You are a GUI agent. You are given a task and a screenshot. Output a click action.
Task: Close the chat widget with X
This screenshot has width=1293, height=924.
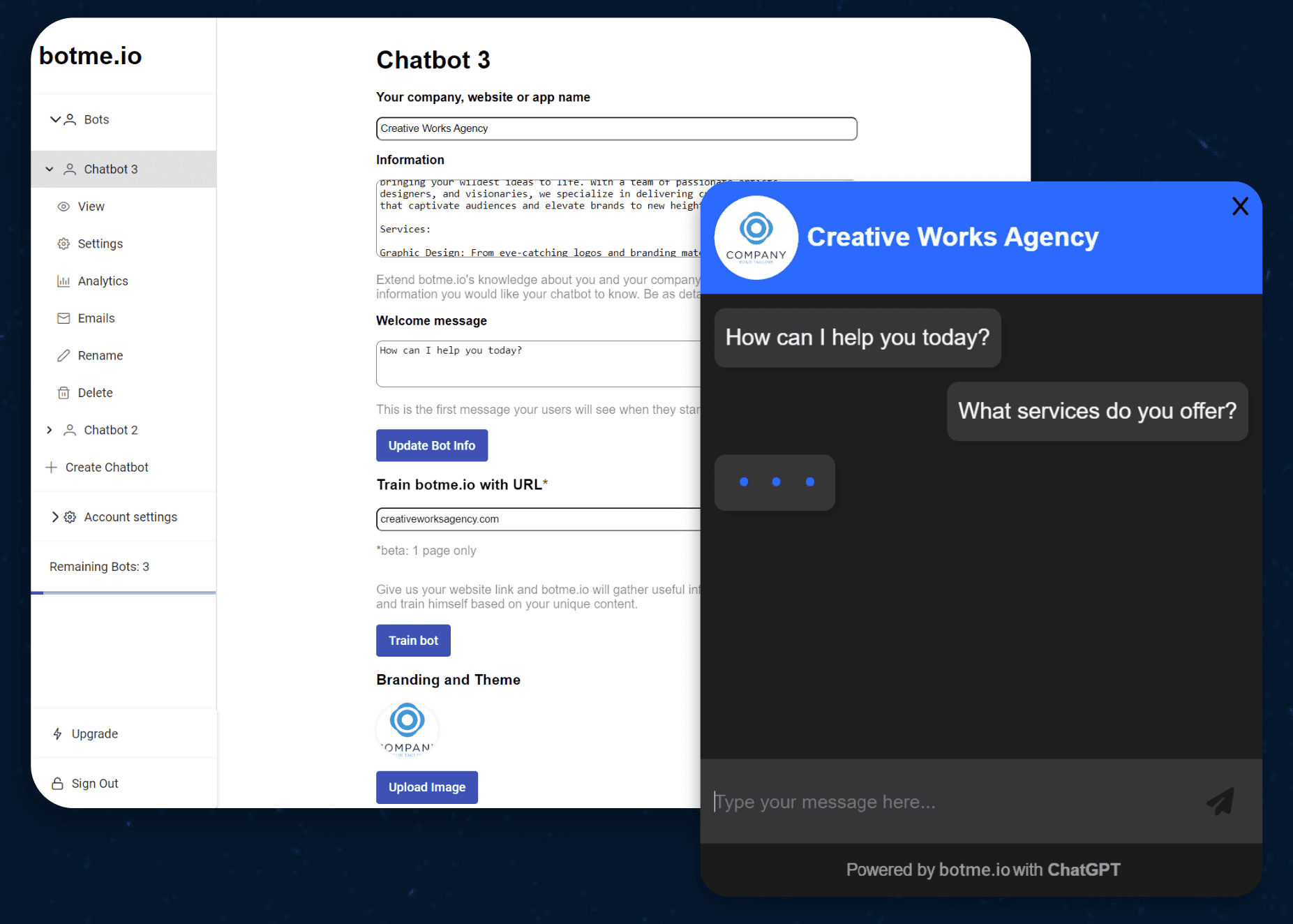(x=1240, y=206)
